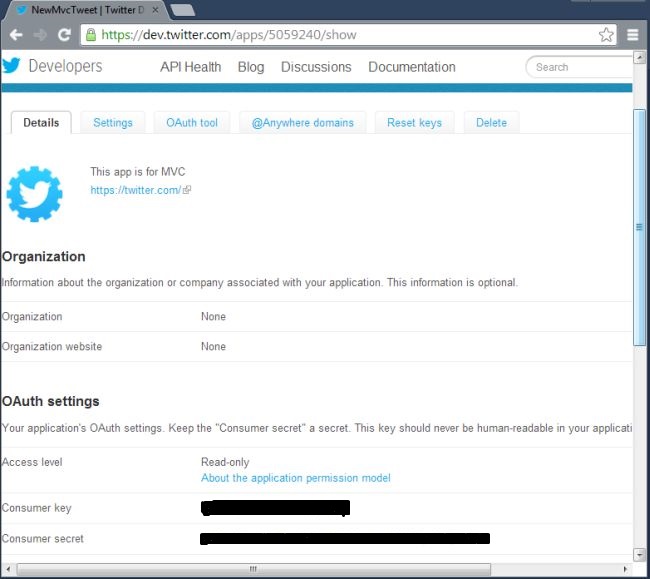The image size is (650, 579).
Task: Switch to the OAuth tool tab
Action: 192,123
